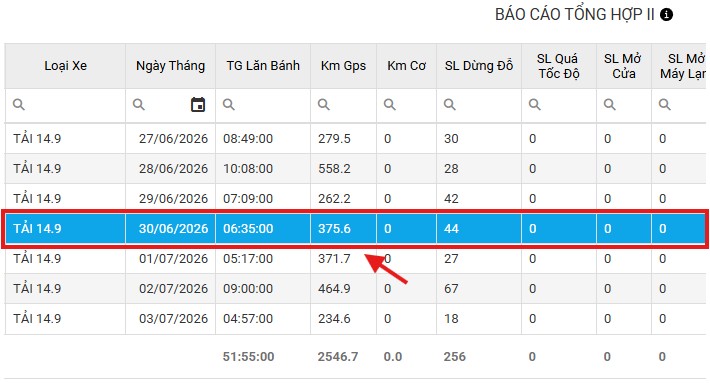Select the row dated 02/07/2026
Viewport: 710px width, 383px height.
[355, 288]
